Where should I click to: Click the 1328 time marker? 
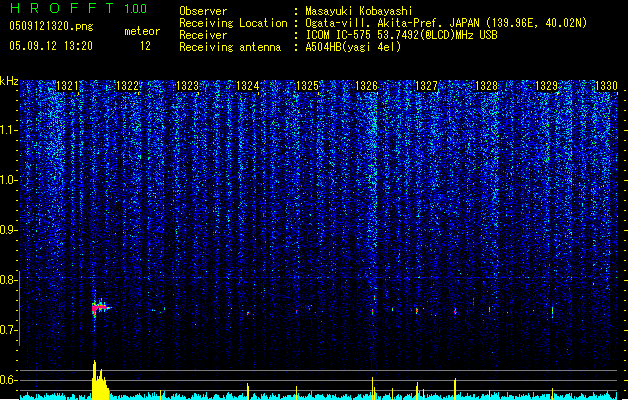[x=487, y=86]
